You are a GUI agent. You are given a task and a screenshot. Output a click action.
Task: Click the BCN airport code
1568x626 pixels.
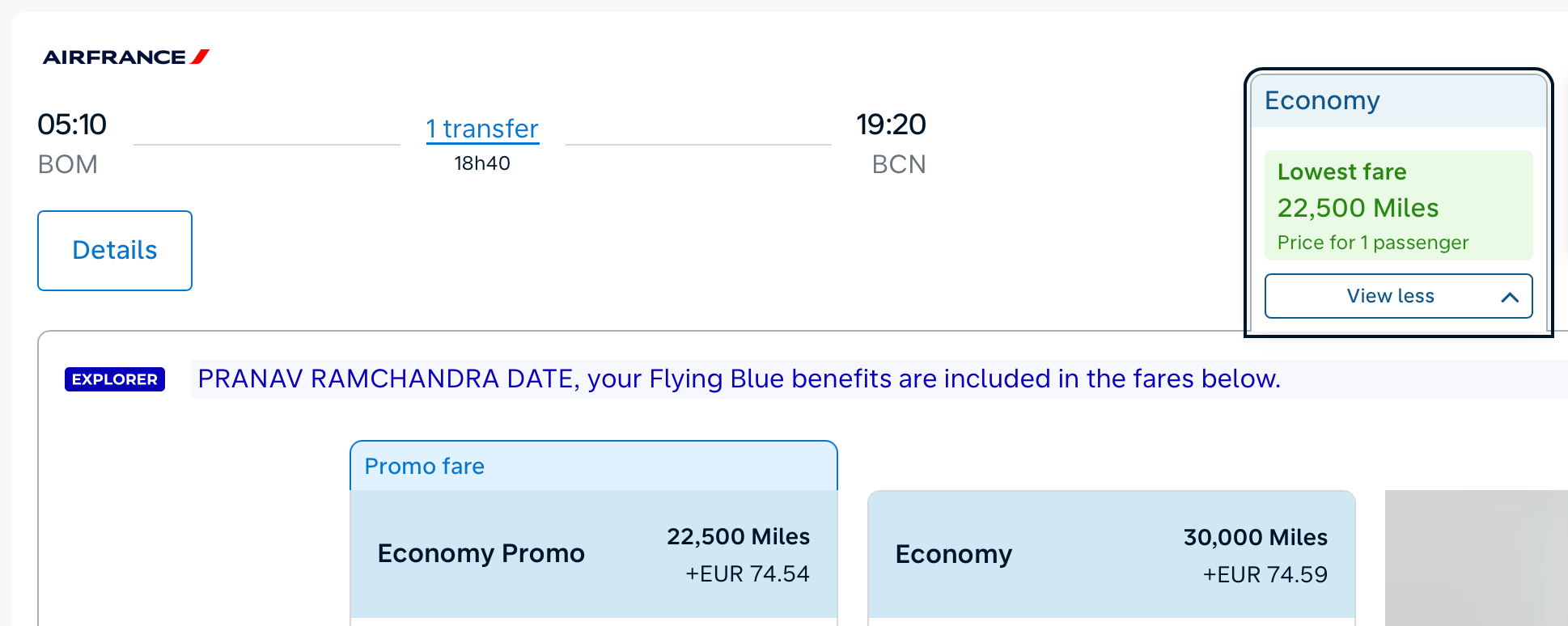897,164
